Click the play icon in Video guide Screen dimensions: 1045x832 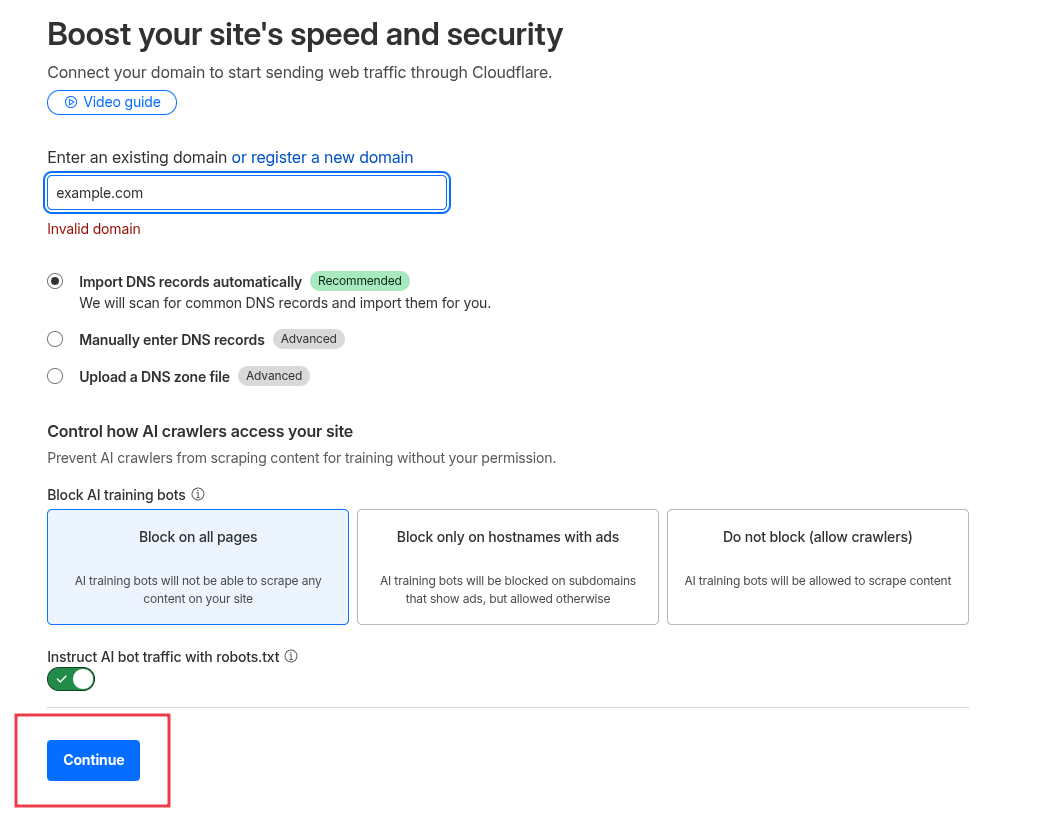click(71, 102)
